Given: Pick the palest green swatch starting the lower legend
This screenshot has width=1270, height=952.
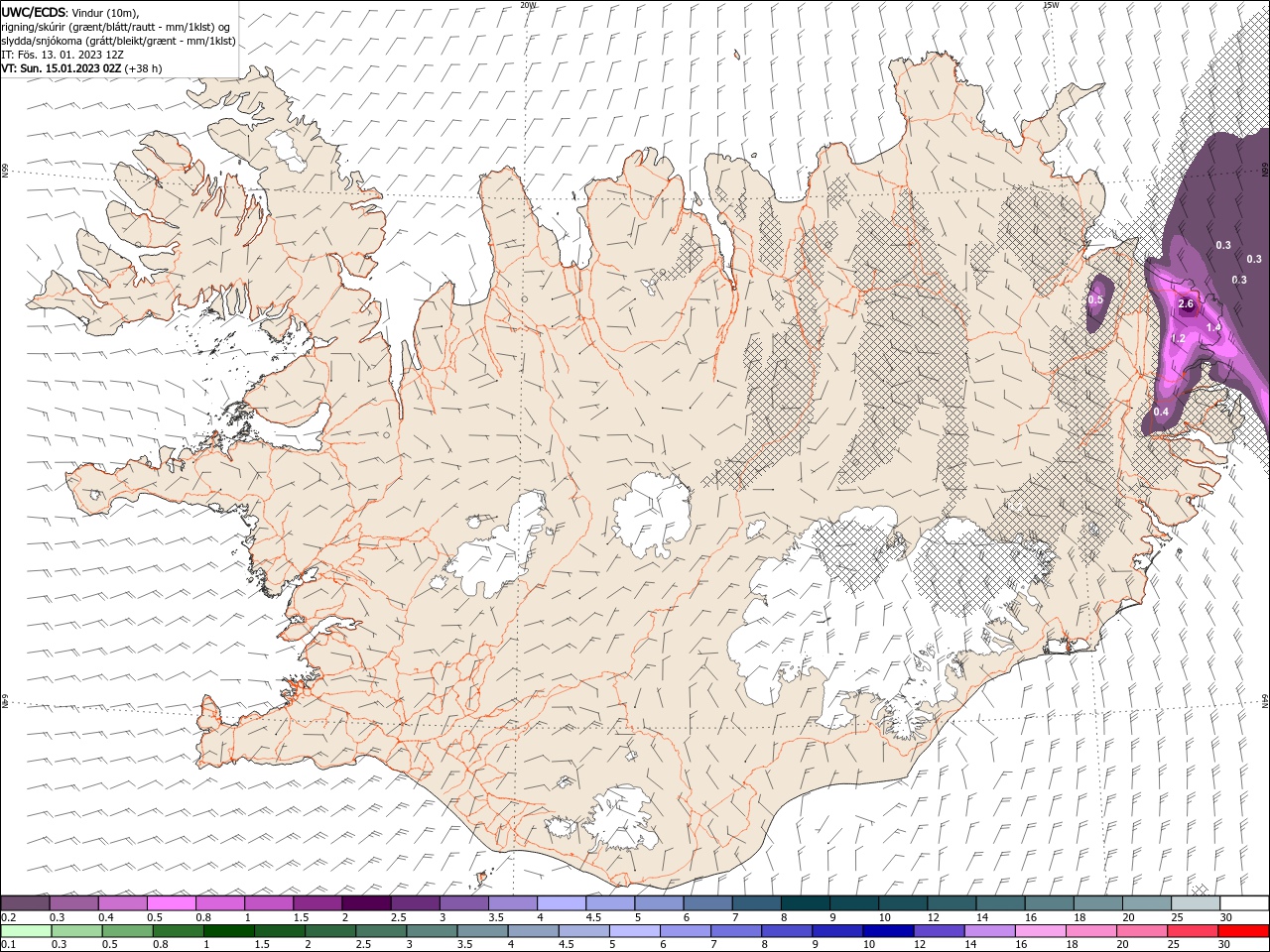Looking at the screenshot, I should (x=25, y=930).
